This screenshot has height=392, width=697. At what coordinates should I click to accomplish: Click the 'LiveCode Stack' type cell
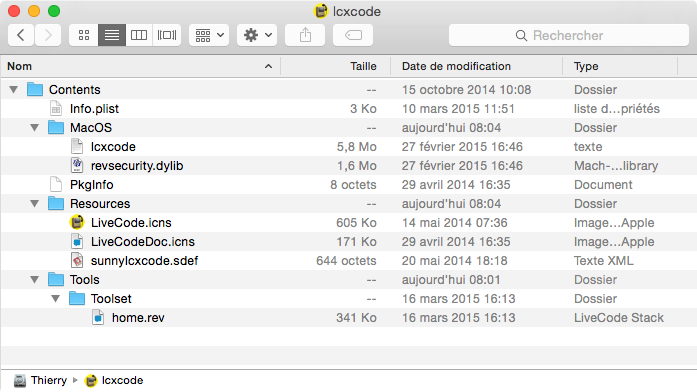tap(619, 318)
